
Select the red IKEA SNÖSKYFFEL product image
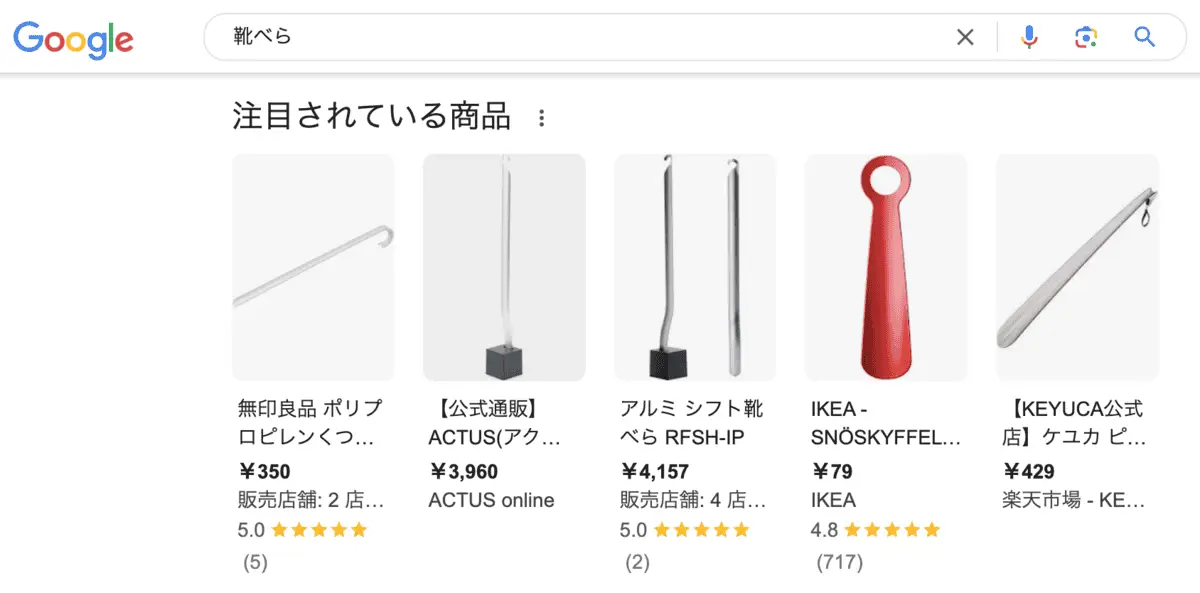click(885, 267)
